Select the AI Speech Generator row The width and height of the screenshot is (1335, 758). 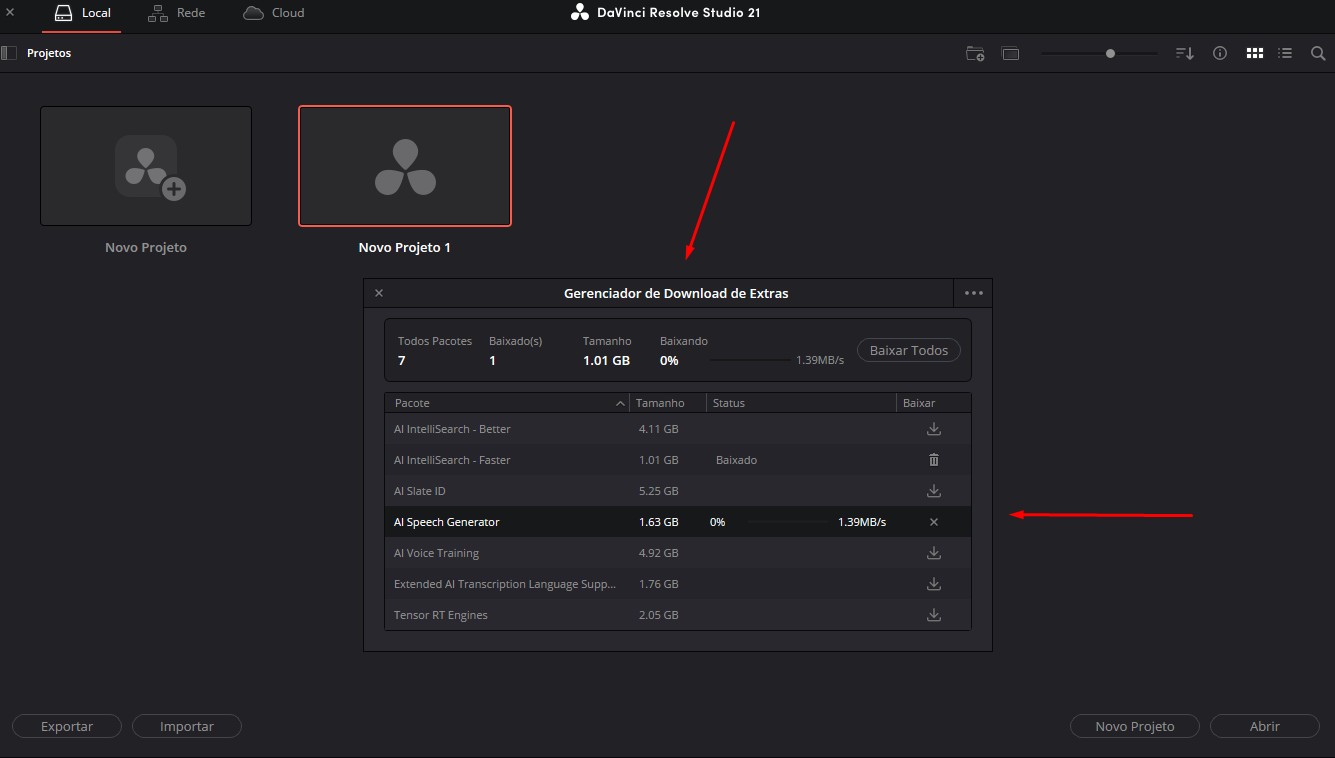point(678,522)
